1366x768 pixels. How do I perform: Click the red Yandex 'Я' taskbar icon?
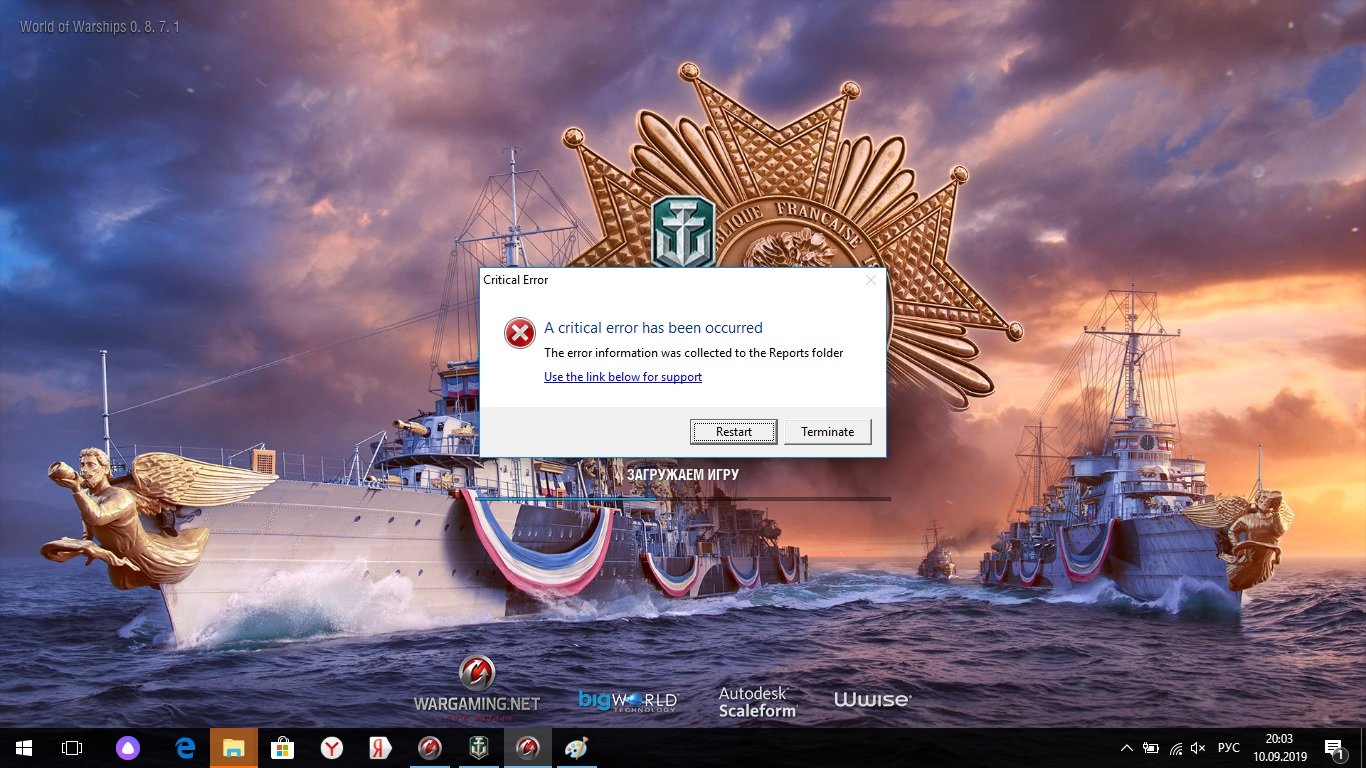[x=380, y=748]
